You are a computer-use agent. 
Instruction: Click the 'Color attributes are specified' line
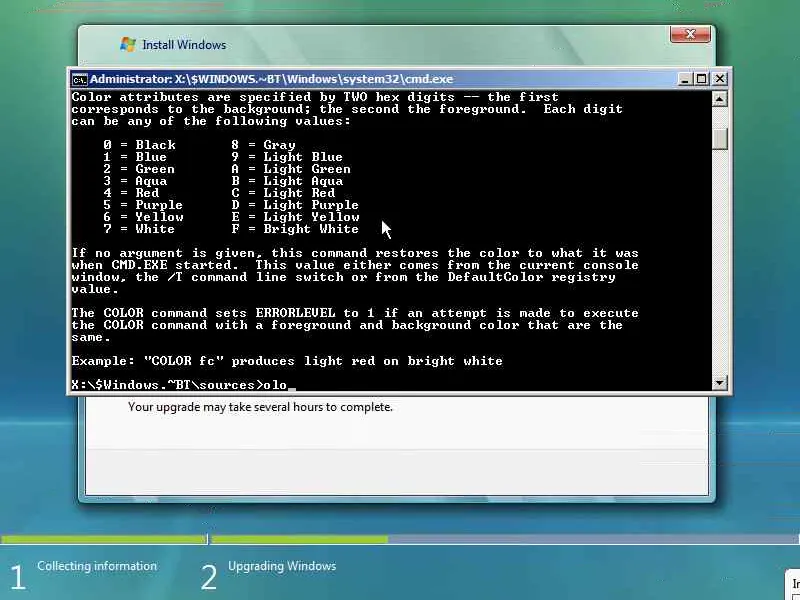pos(315,97)
